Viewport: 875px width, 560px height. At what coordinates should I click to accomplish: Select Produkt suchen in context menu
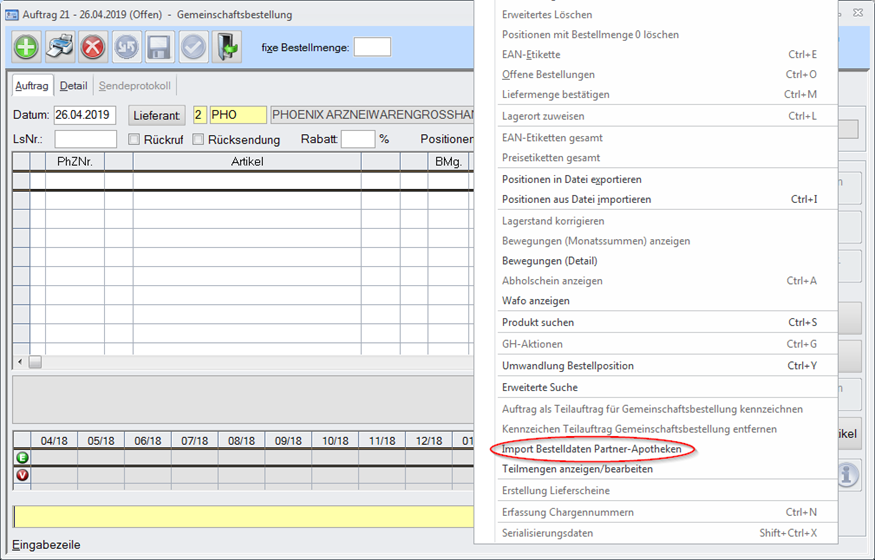tap(537, 322)
